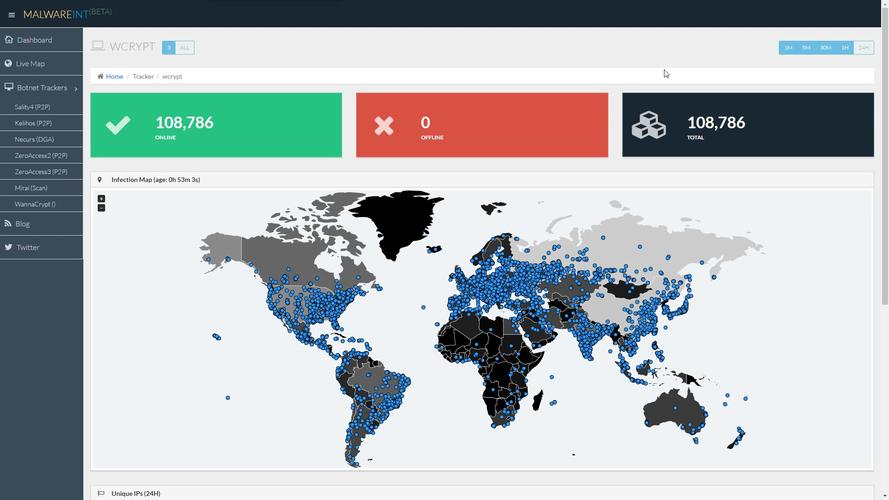Zoom out the infection map with minus
Image resolution: width=889 pixels, height=500 pixels.
(101, 208)
